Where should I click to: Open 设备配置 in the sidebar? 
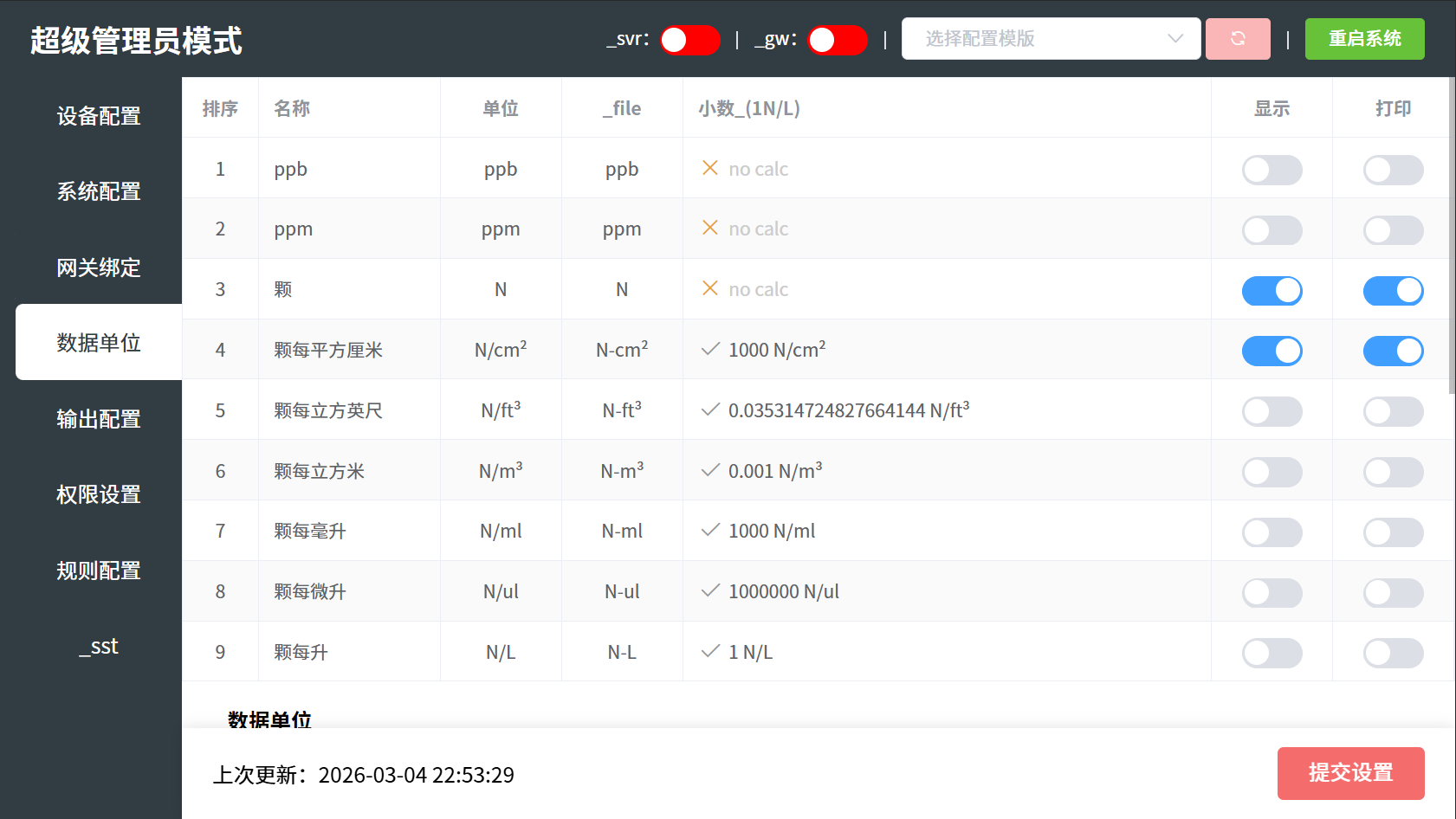pyautogui.click(x=99, y=116)
